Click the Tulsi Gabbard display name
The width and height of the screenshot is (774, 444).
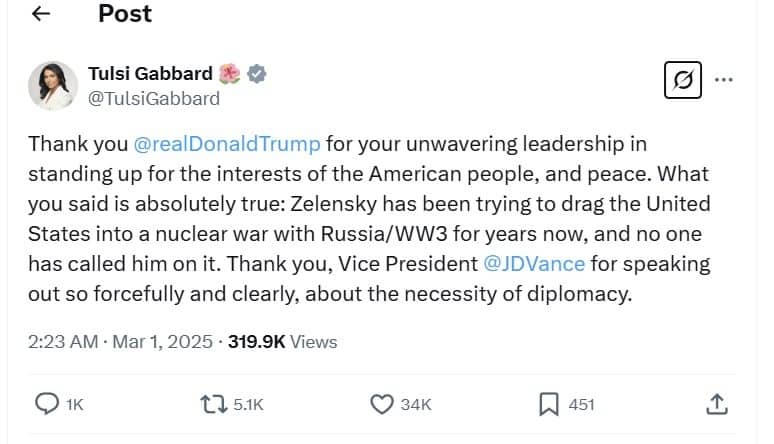150,74
